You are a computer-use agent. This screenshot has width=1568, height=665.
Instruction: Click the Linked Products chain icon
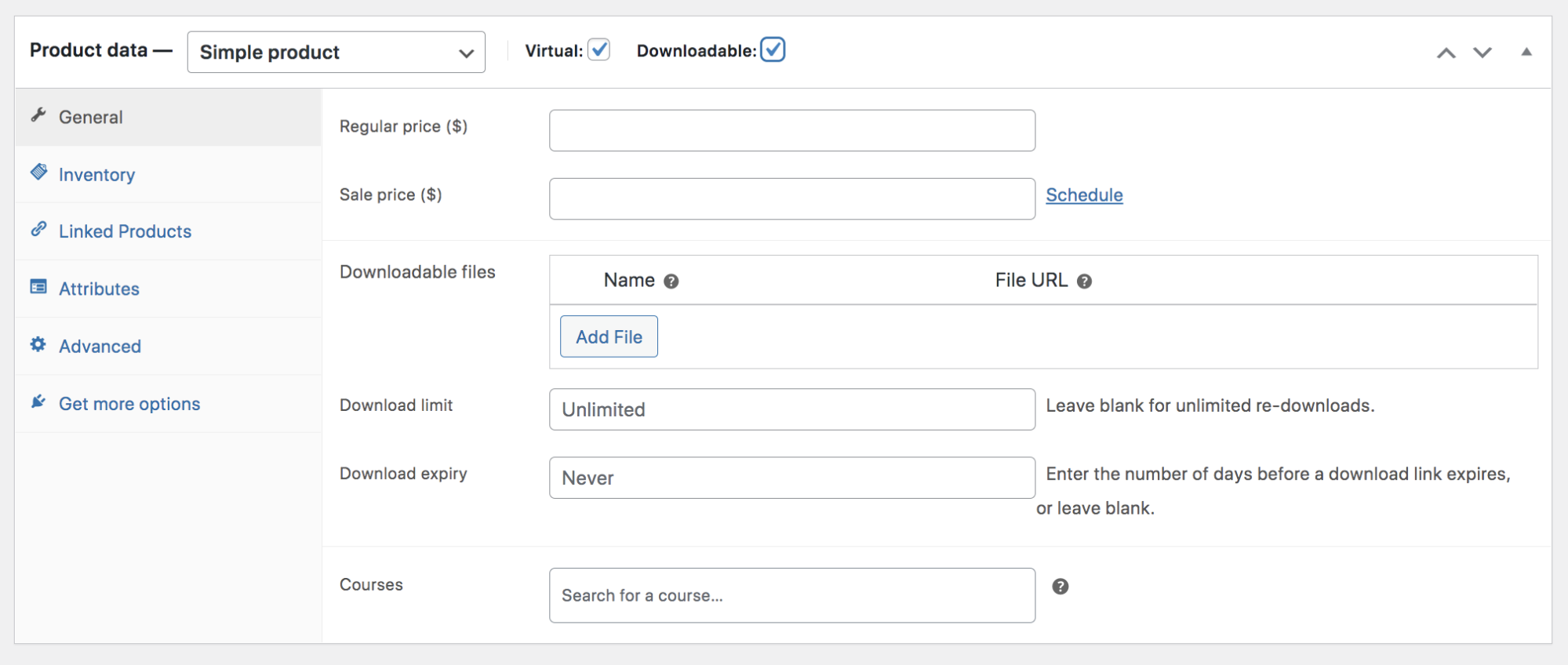point(38,229)
